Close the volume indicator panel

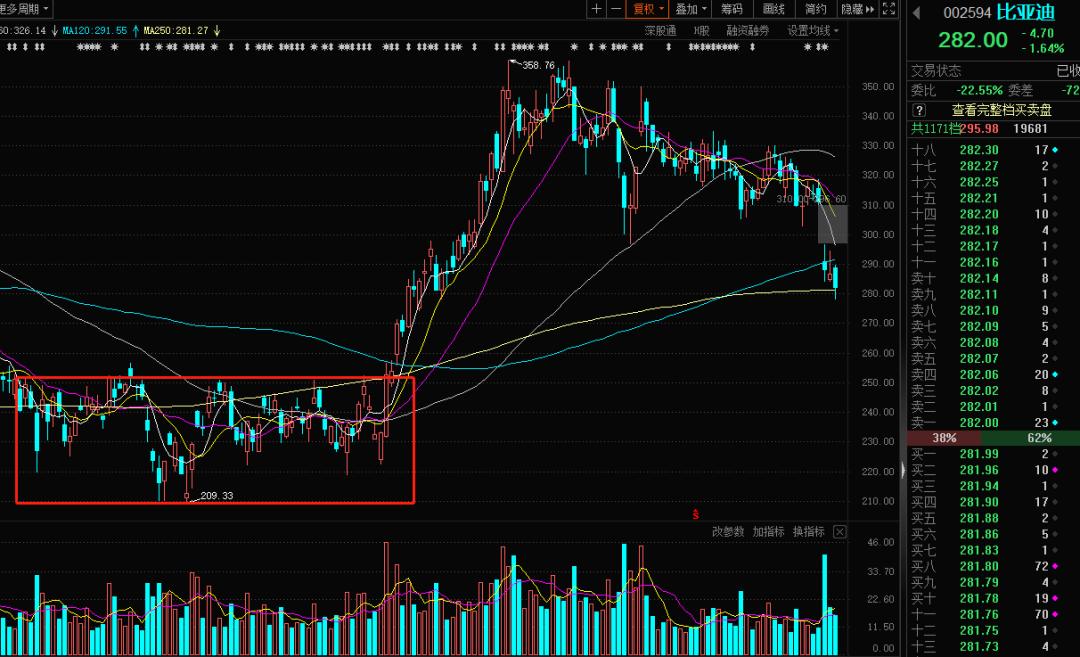tap(839, 532)
